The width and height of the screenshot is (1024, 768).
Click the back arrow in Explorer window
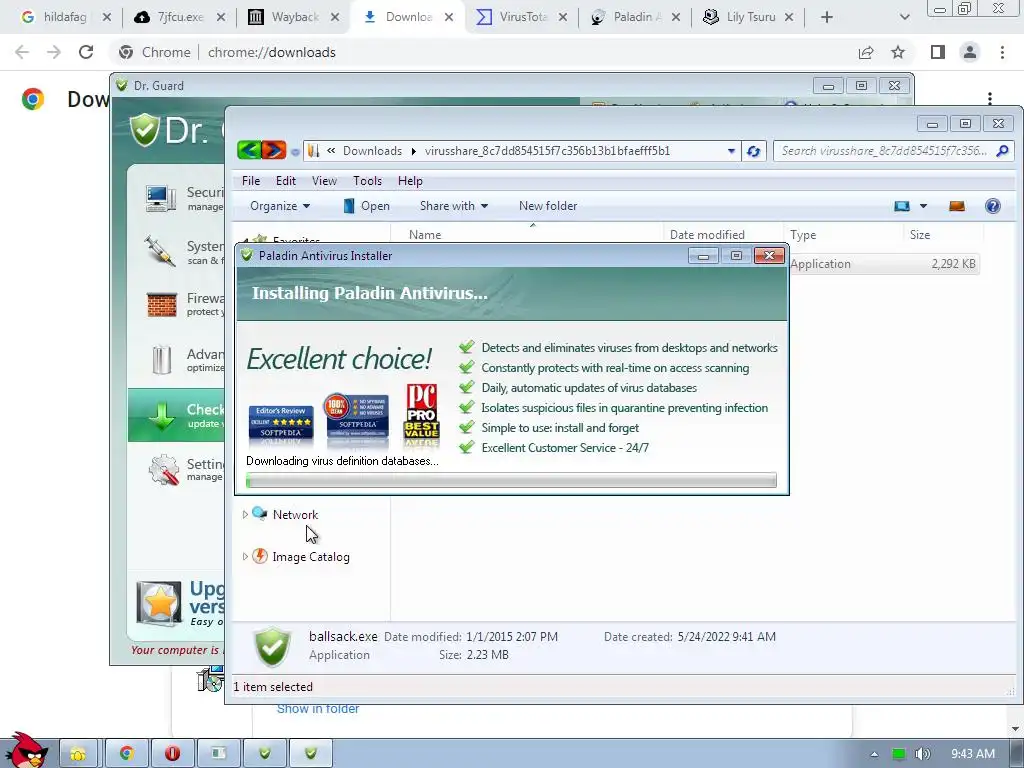249,150
